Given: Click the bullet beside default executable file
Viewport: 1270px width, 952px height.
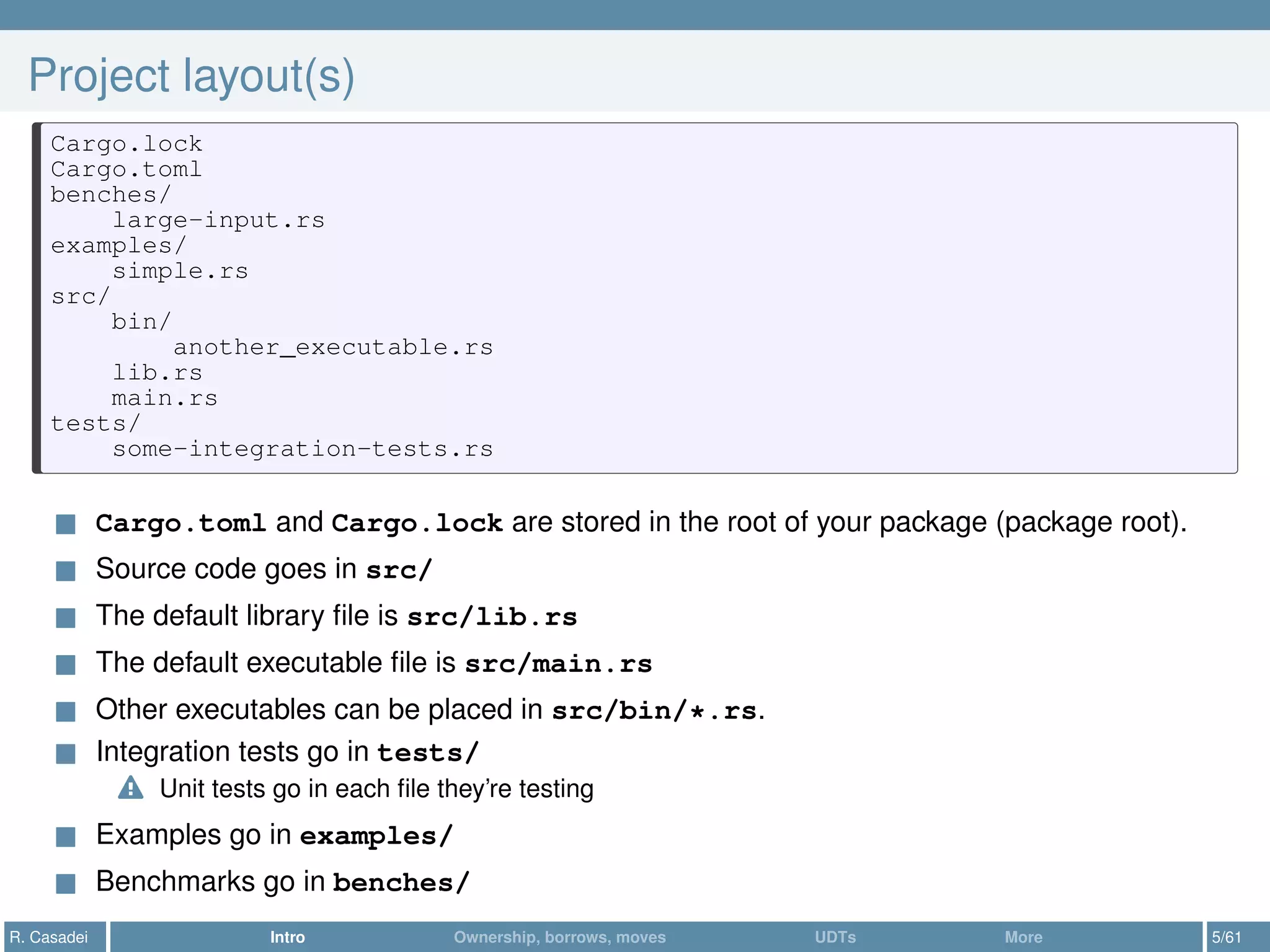Looking at the screenshot, I should 66,664.
